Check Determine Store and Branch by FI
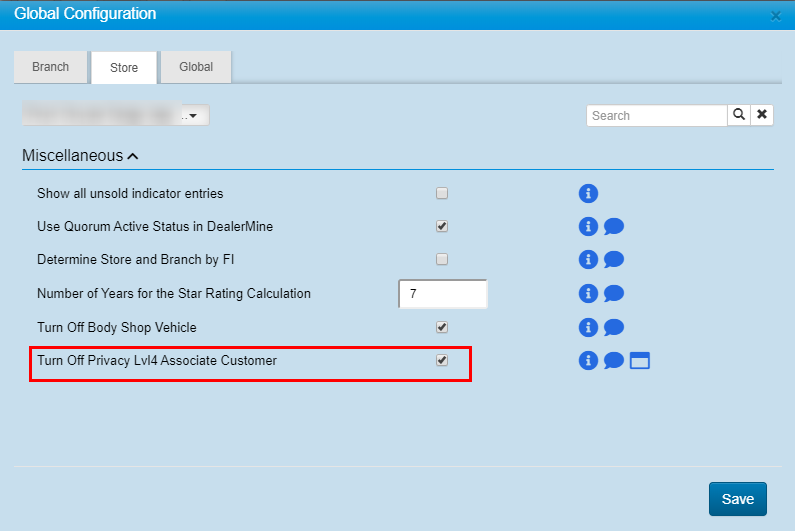795x531 pixels. (x=442, y=260)
